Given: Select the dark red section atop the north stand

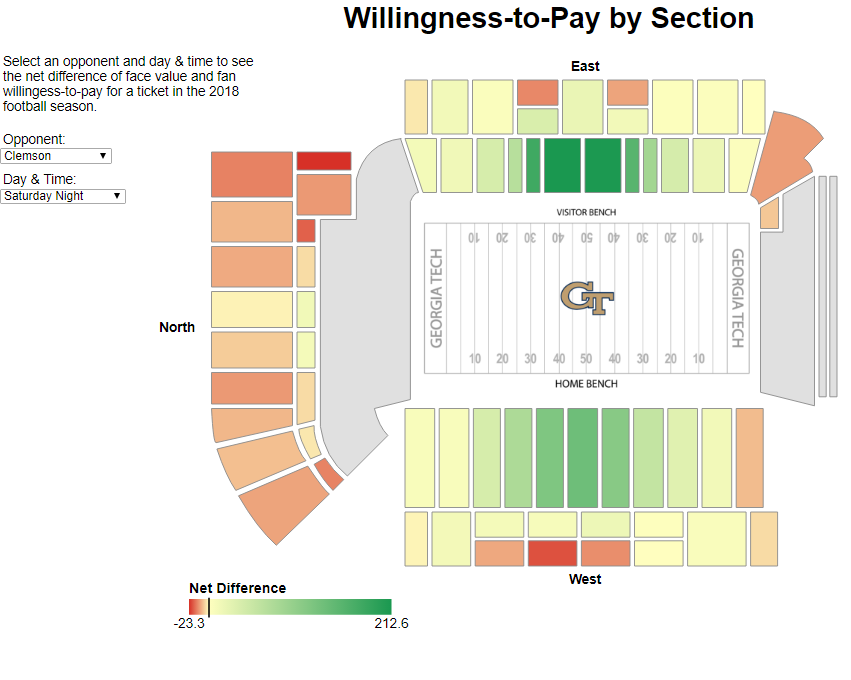Looking at the screenshot, I should click(x=323, y=161).
